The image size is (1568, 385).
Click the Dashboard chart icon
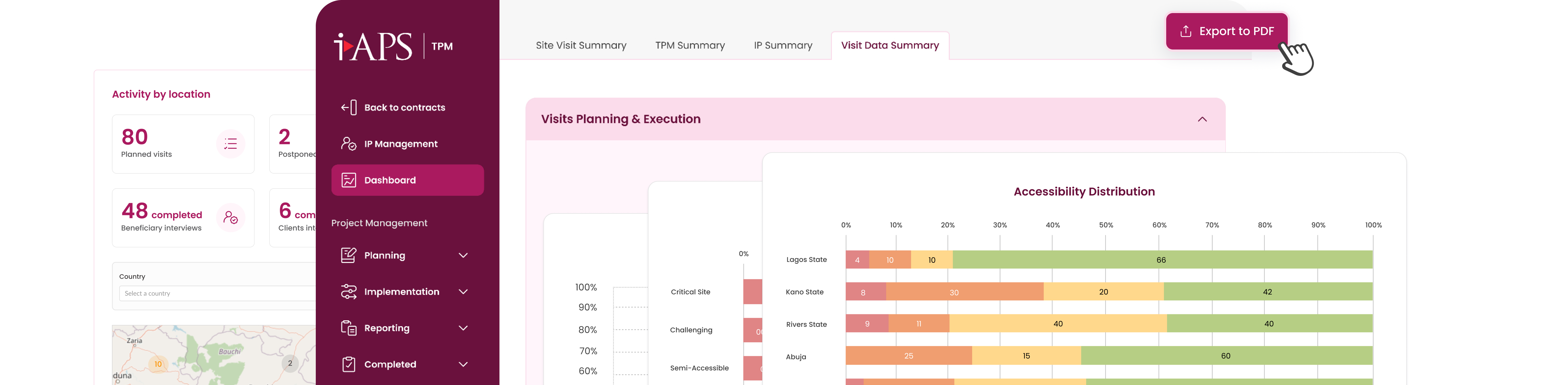click(349, 180)
